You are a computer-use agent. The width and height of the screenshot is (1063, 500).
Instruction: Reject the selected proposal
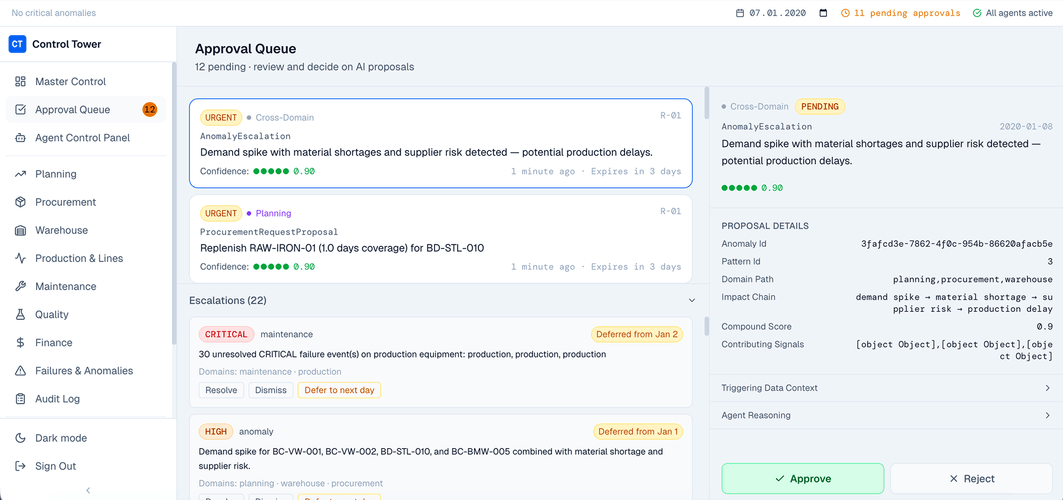pyautogui.click(x=971, y=478)
